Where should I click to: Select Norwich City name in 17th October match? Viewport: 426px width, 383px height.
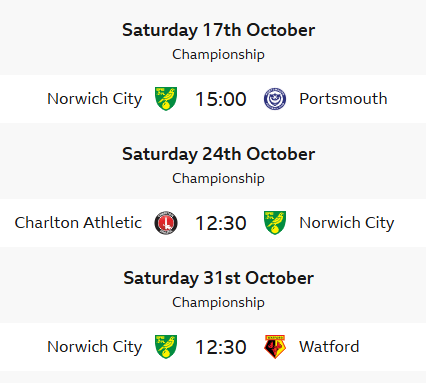95,99
